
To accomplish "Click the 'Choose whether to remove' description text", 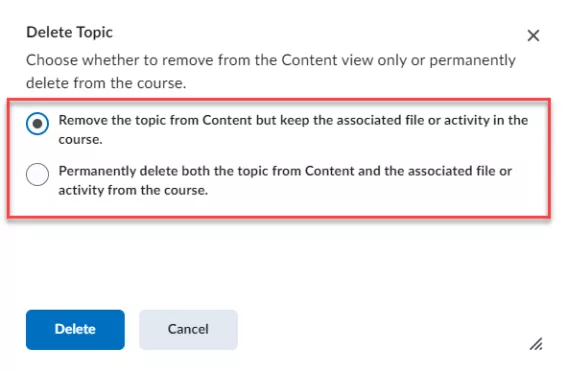I will (271, 71).
